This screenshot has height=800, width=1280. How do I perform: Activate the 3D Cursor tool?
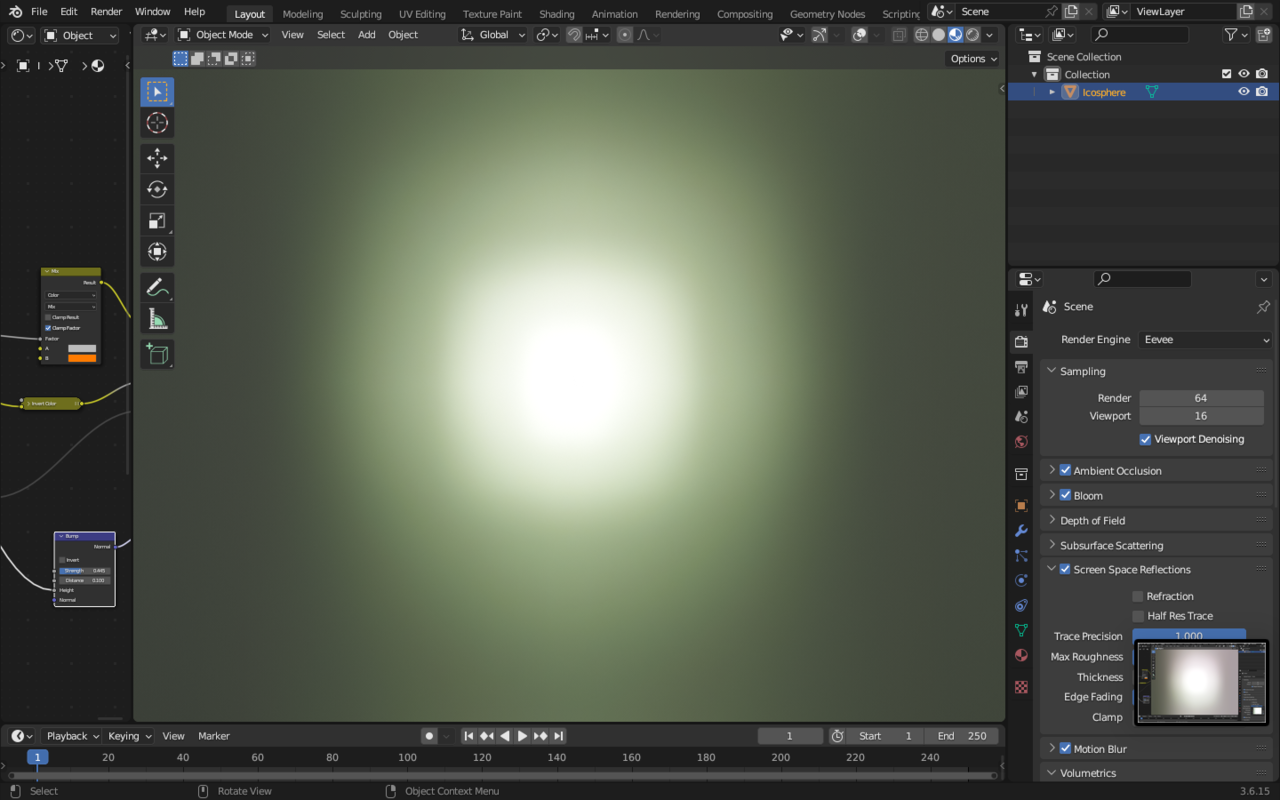click(157, 123)
